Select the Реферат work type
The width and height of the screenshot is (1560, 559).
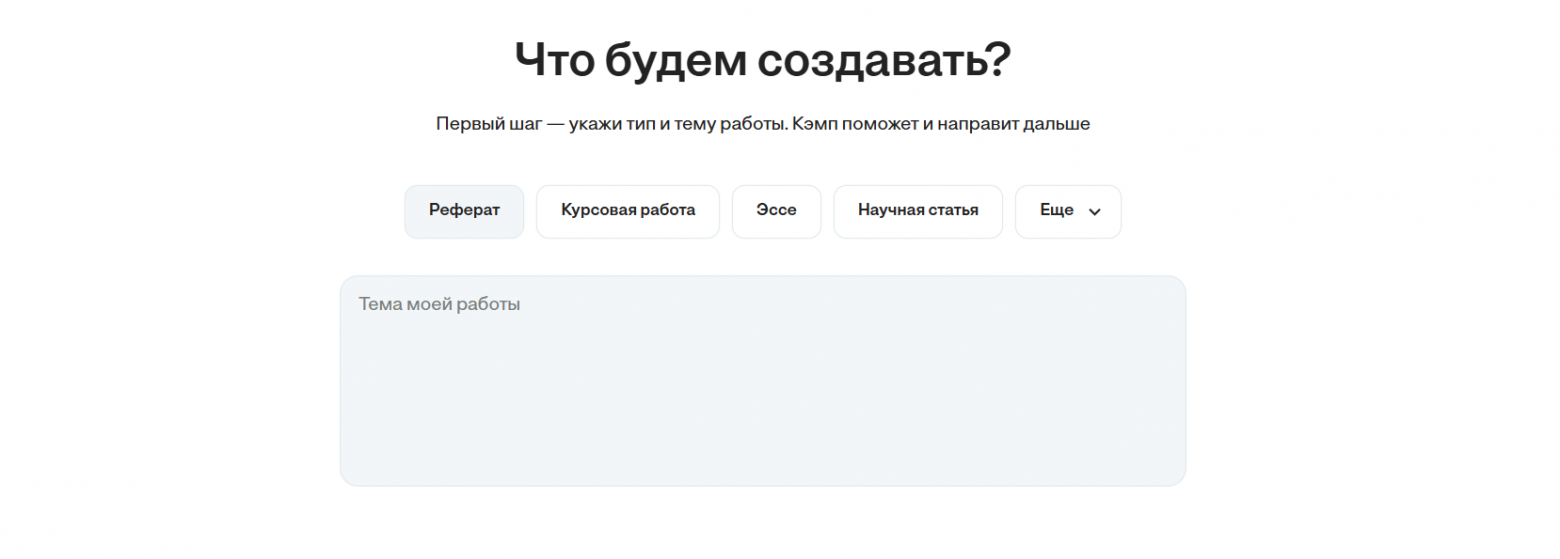464,211
